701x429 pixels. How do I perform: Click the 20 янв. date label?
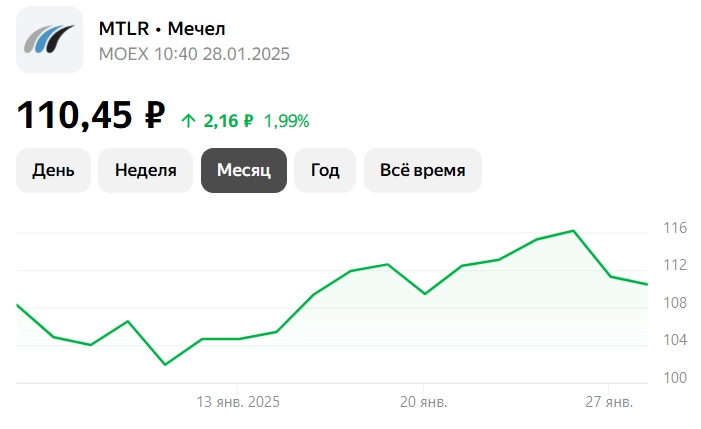[x=423, y=402]
